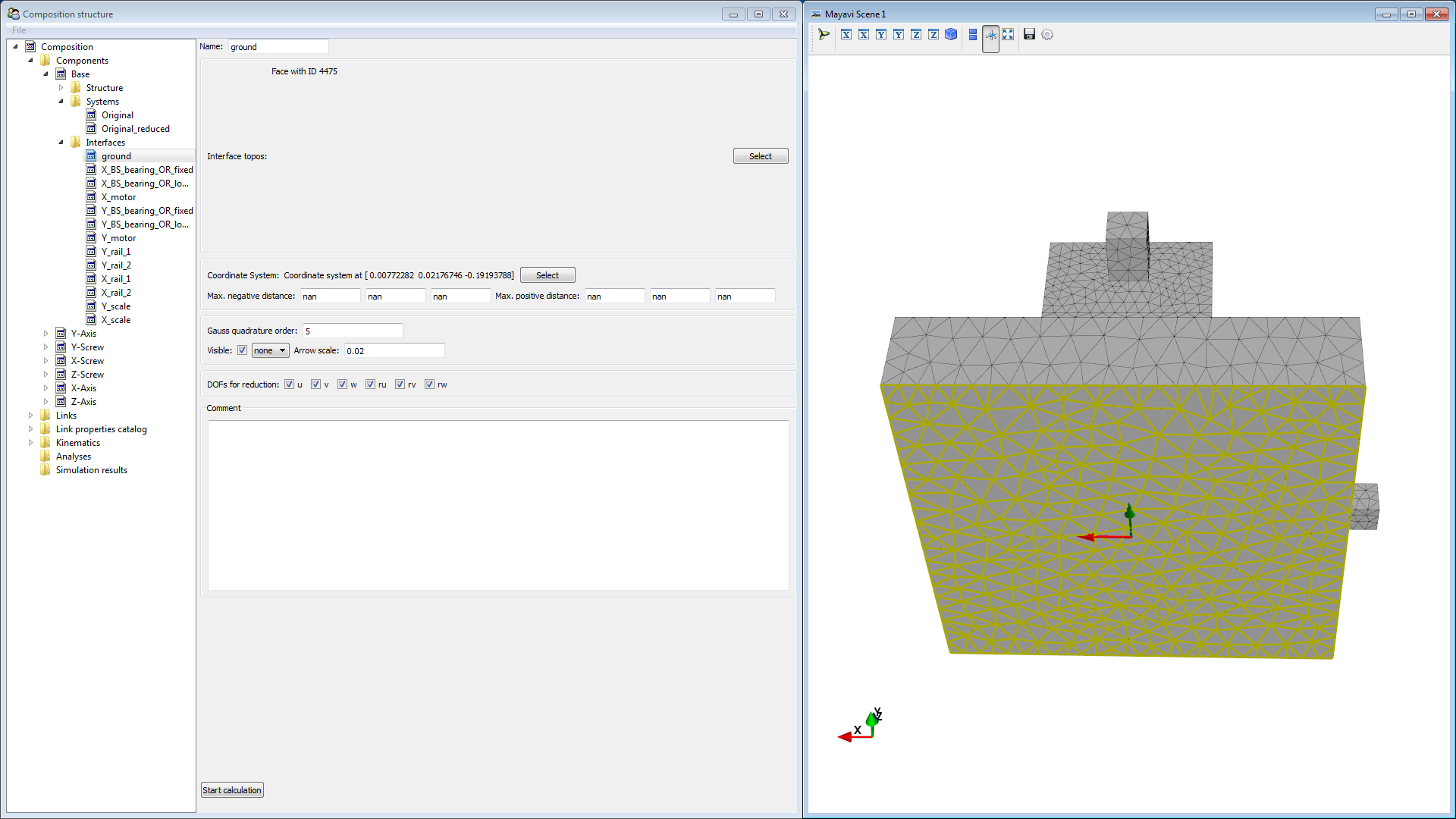Click the icon beside X_rail_1
The height and width of the screenshot is (819, 1456).
[x=91, y=279]
